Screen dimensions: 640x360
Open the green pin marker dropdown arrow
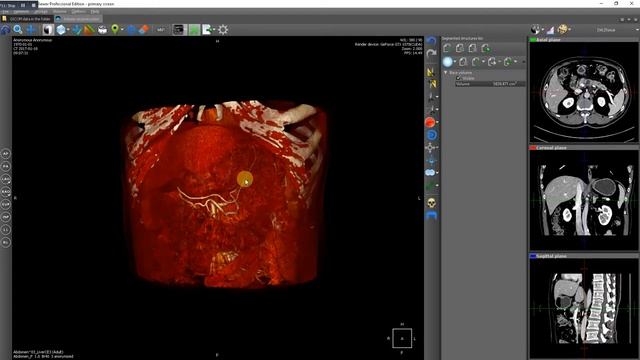(122, 29)
